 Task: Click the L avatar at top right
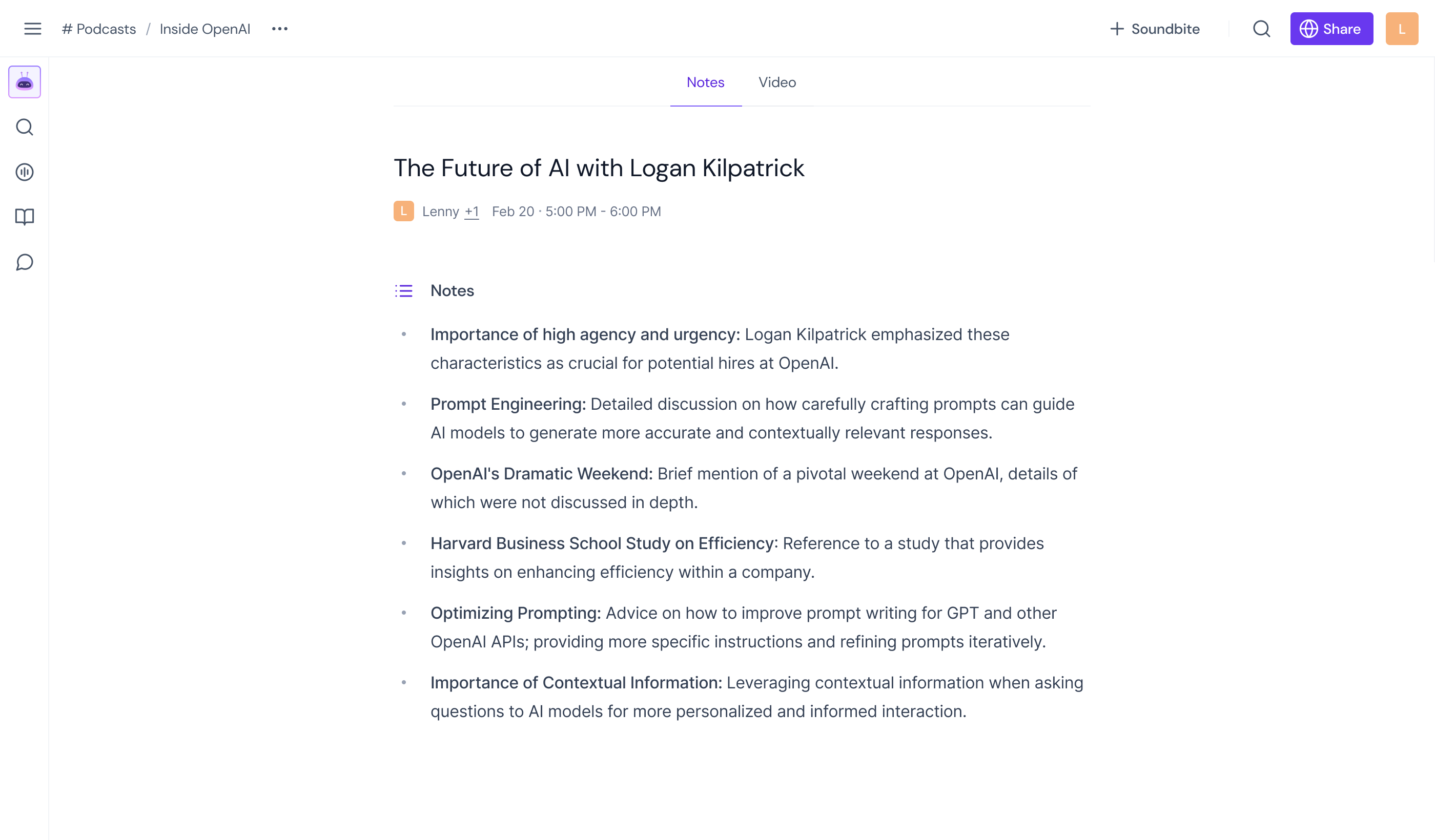tap(1401, 29)
